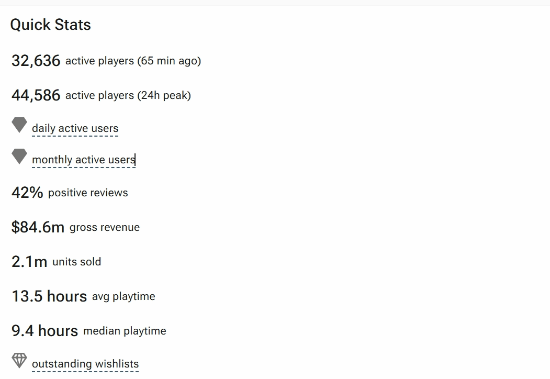Click the 32,636 active players count
The height and width of the screenshot is (379, 550).
[x=36, y=61]
